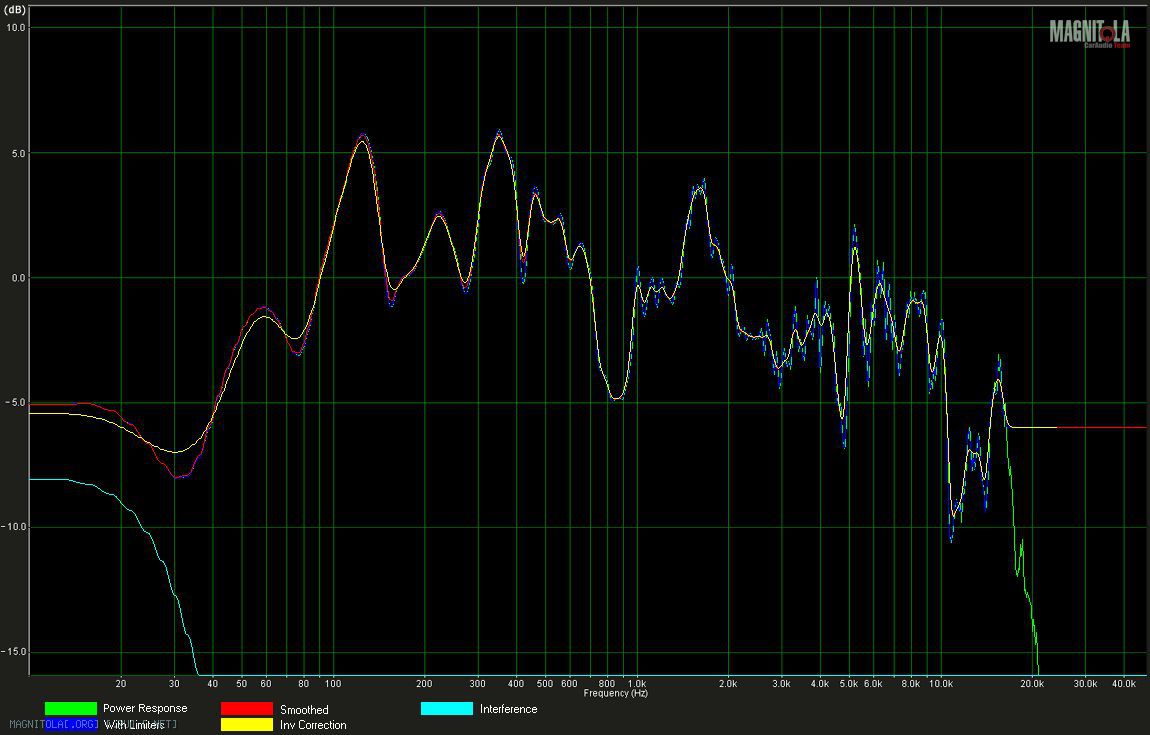Viewport: 1150px width, 735px height.
Task: Click the cyan Interference legend swatch
Action: [x=446, y=709]
